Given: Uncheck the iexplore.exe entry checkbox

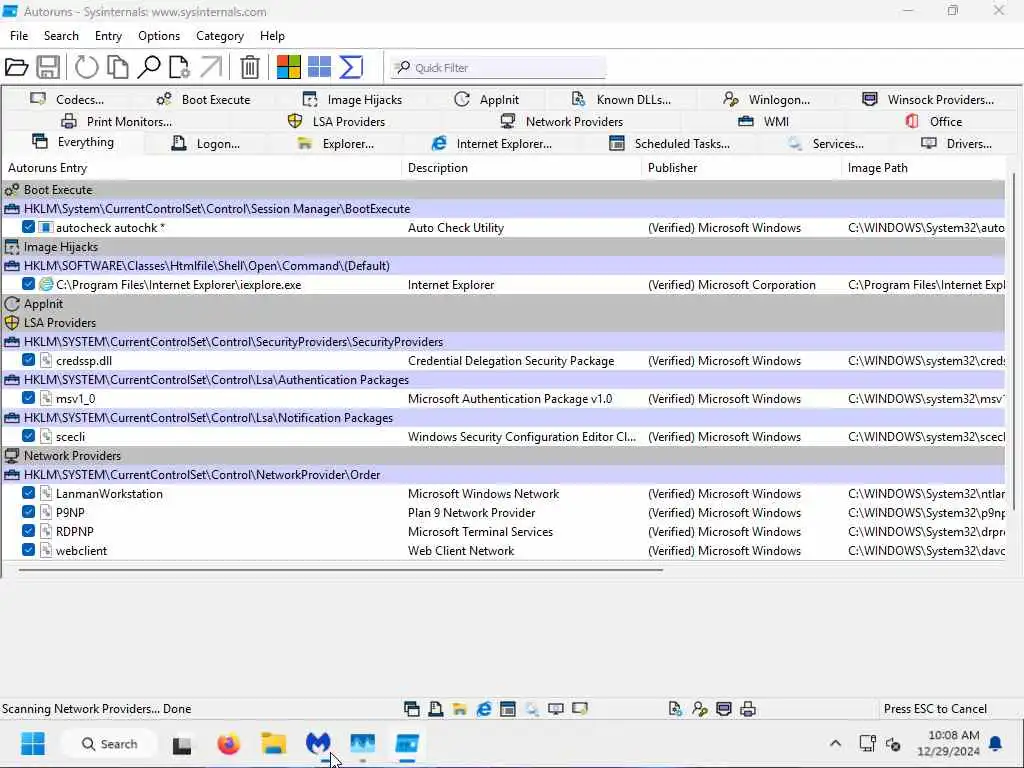Looking at the screenshot, I should click(x=28, y=284).
